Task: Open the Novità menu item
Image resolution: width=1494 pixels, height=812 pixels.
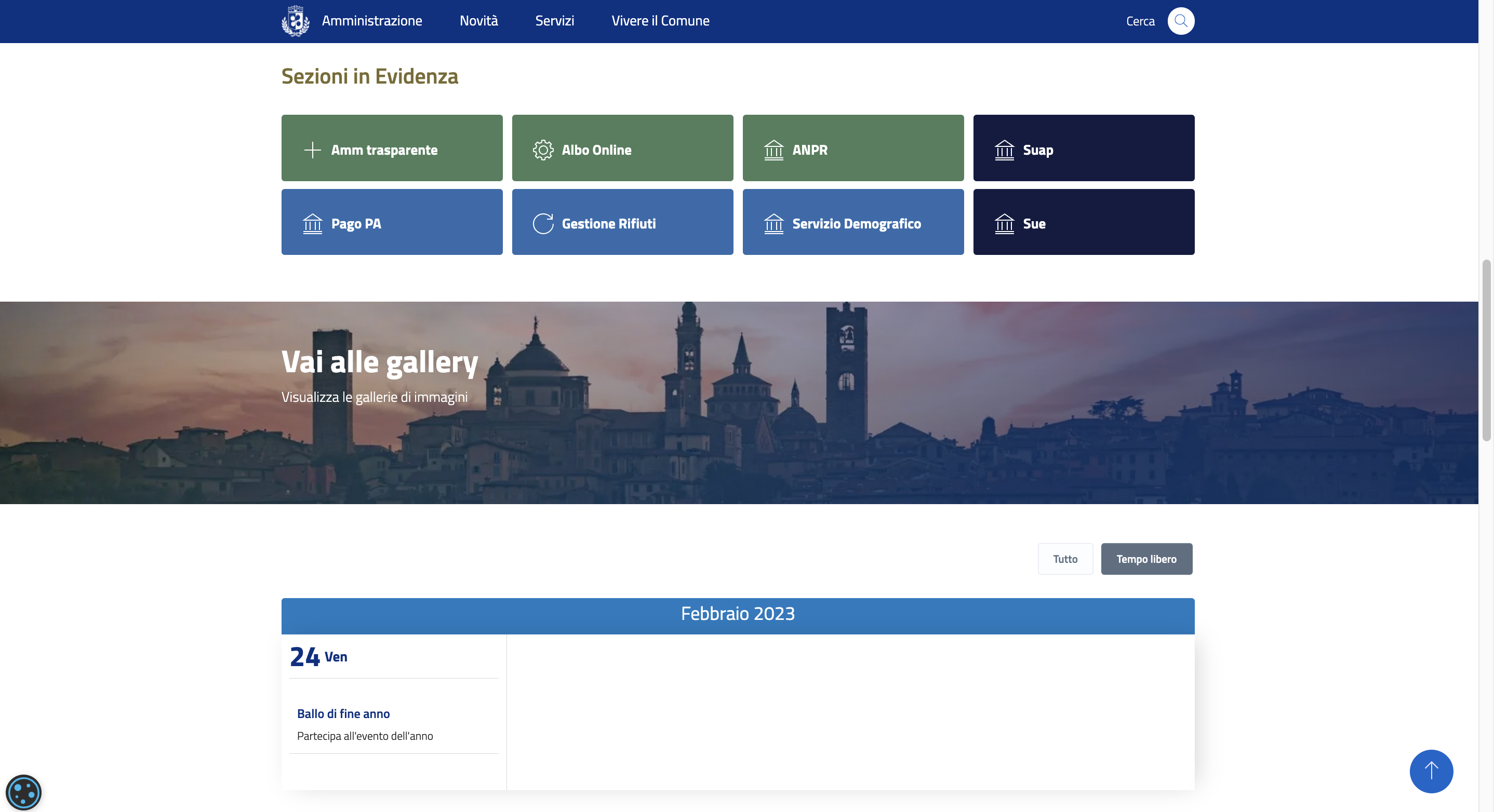Action: pos(478,21)
